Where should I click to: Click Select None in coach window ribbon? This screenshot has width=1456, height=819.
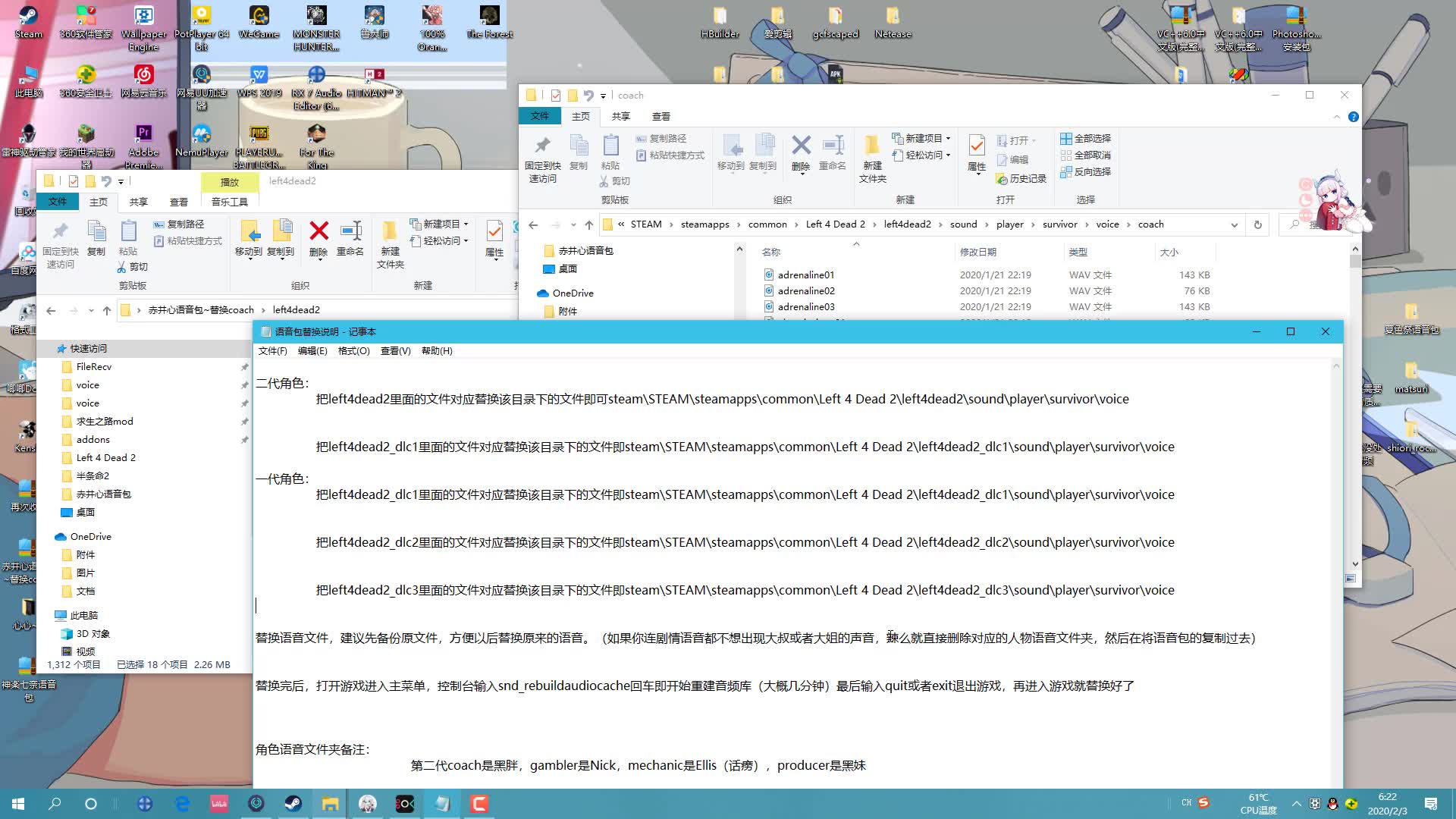pyautogui.click(x=1085, y=155)
